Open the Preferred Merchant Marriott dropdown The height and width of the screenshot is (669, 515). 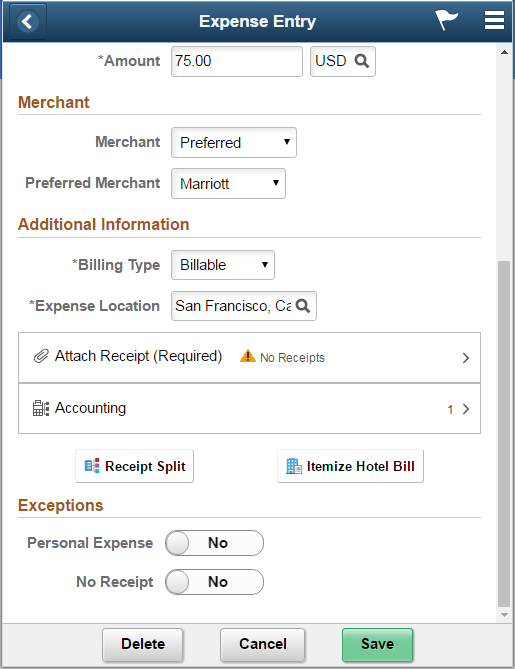(x=228, y=183)
